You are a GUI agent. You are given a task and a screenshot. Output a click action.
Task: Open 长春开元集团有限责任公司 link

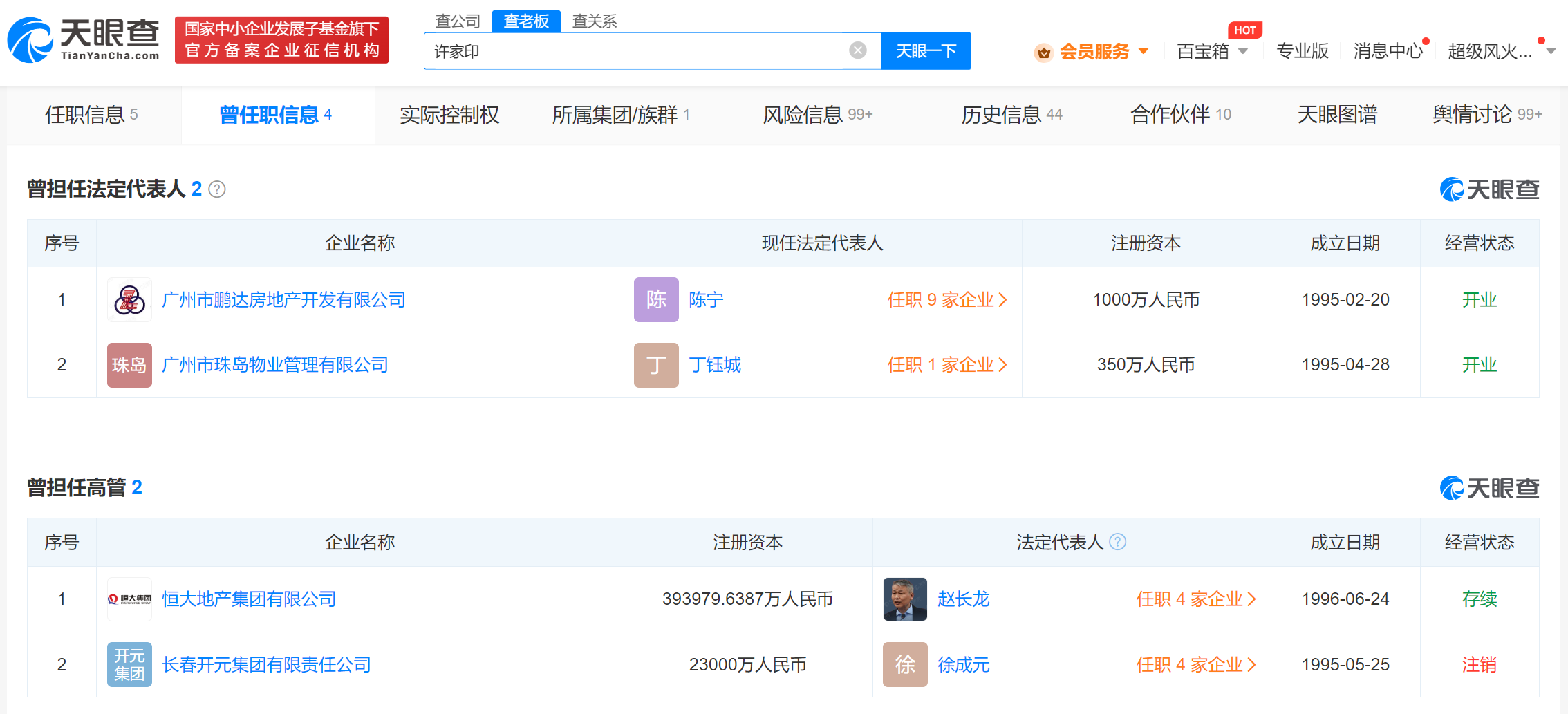266,664
